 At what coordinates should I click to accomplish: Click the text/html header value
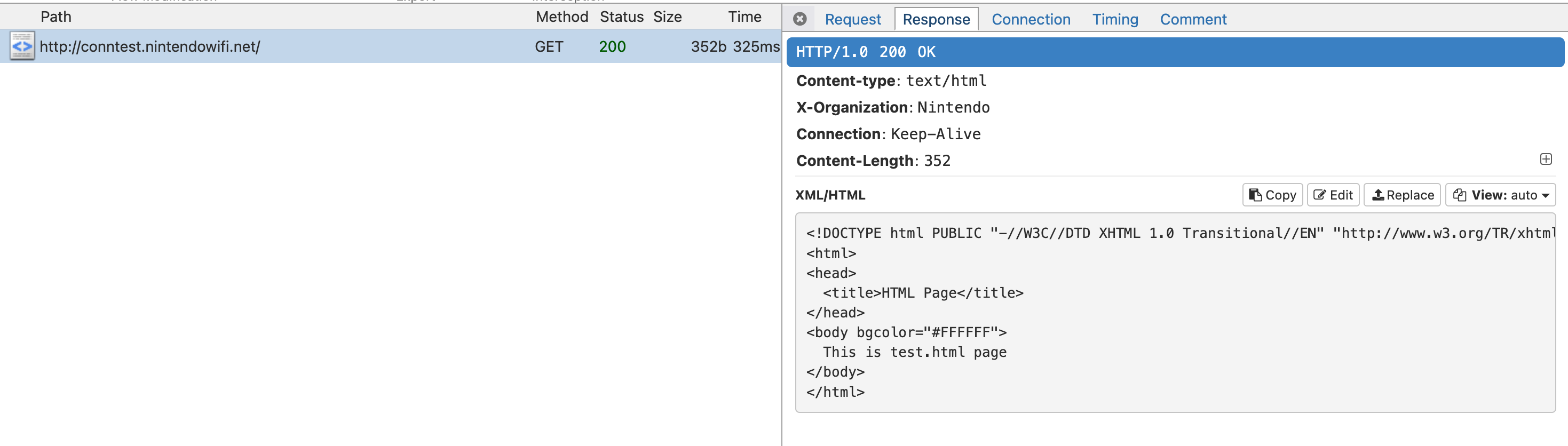click(x=946, y=81)
